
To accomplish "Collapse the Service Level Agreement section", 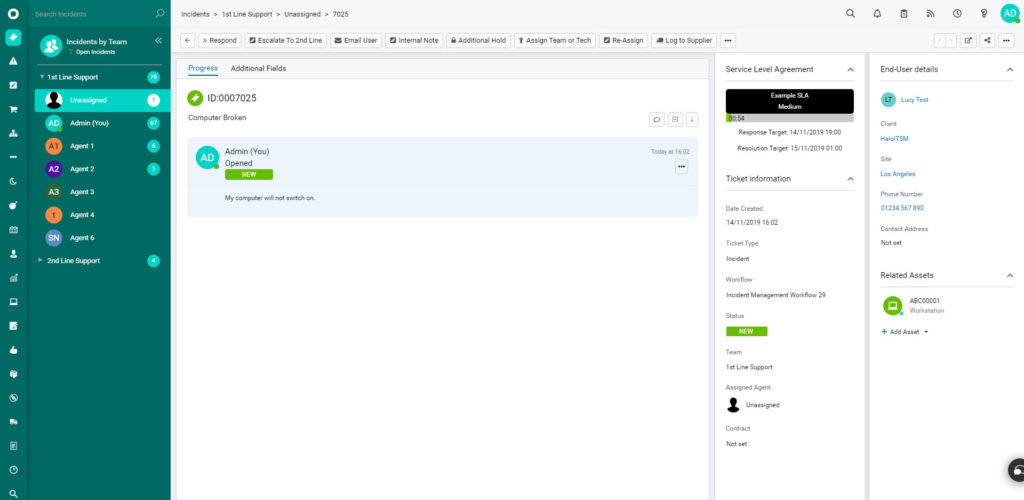I will click(850, 69).
